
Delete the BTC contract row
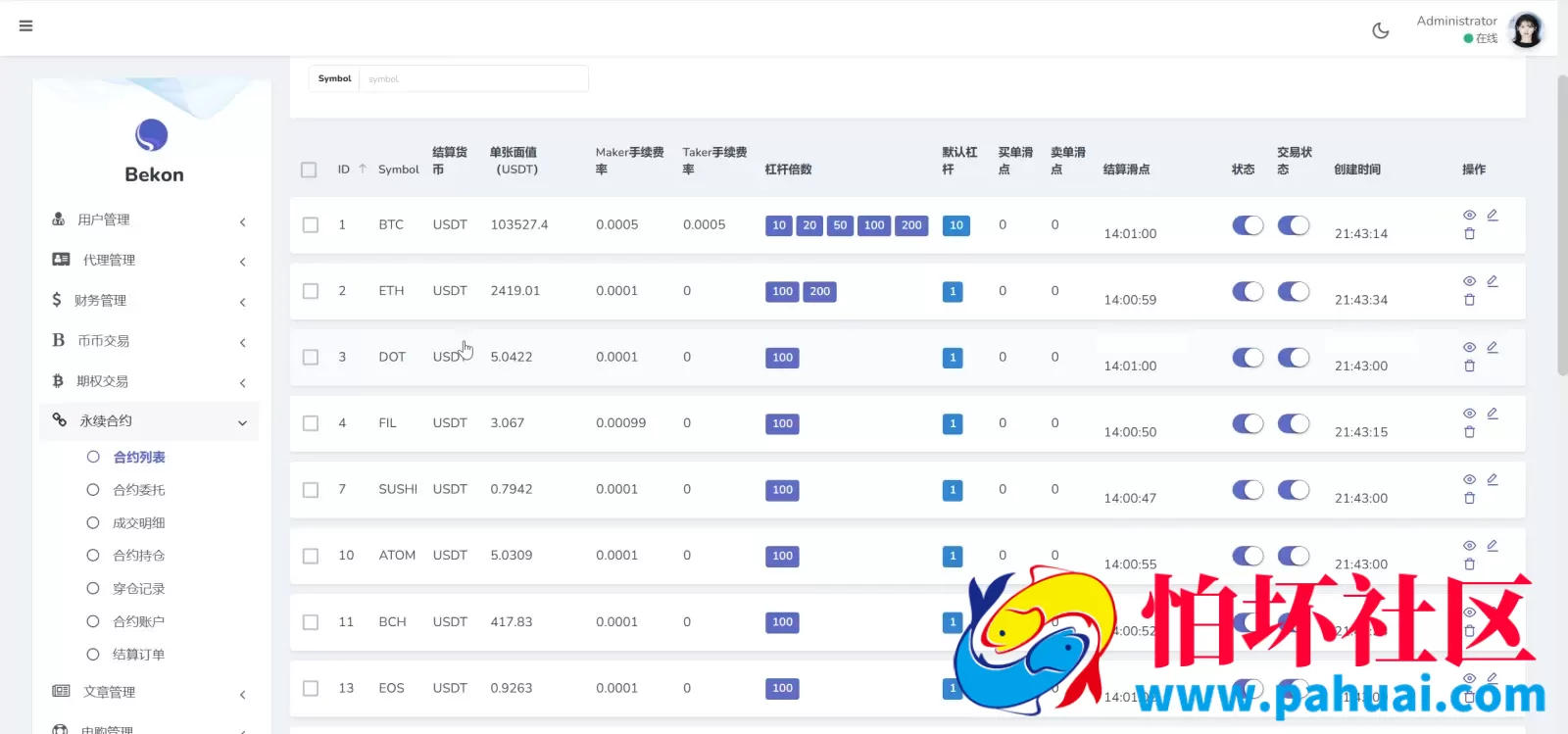pos(1469,233)
